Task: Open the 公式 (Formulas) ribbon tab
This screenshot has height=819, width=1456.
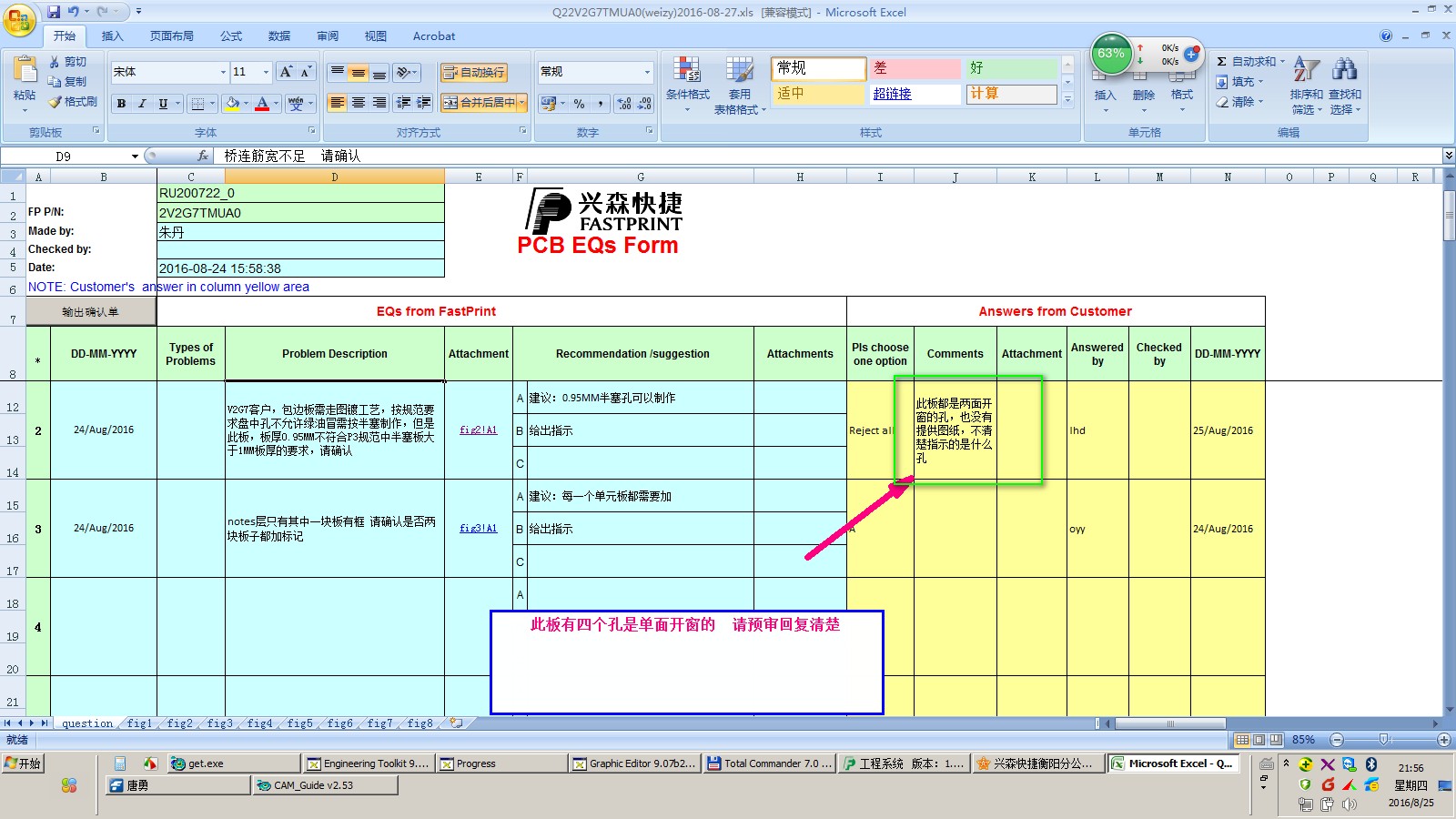Action: [x=231, y=36]
